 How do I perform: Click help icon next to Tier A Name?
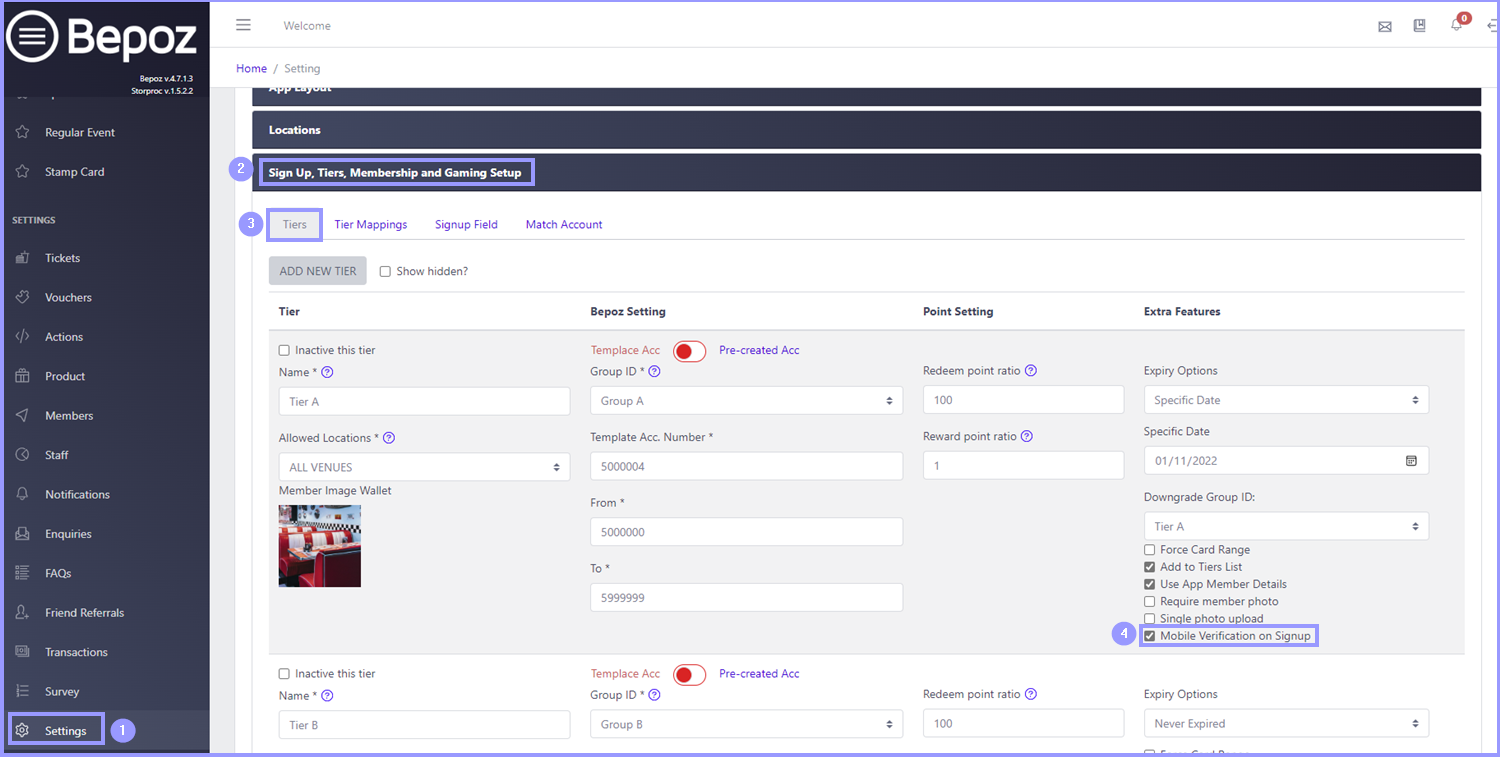[327, 372]
